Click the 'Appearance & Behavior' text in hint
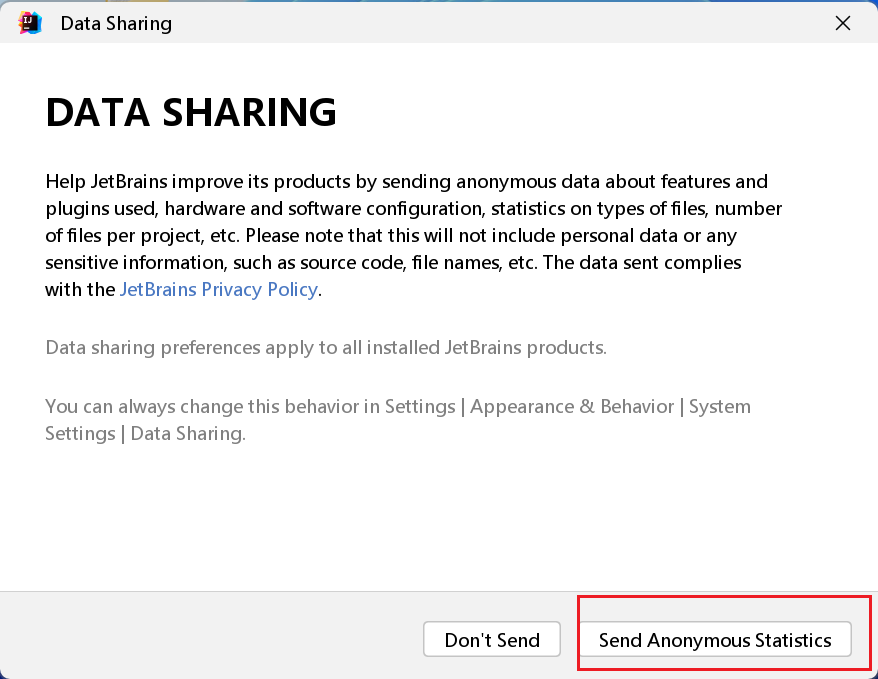Image resolution: width=878 pixels, height=679 pixels. 572,406
